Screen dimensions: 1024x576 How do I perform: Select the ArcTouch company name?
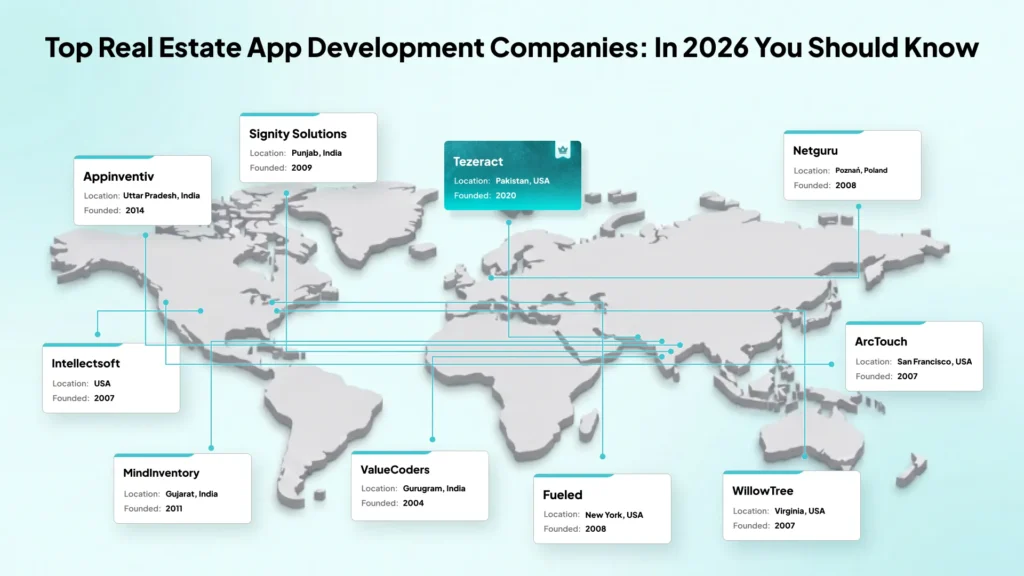pos(881,342)
